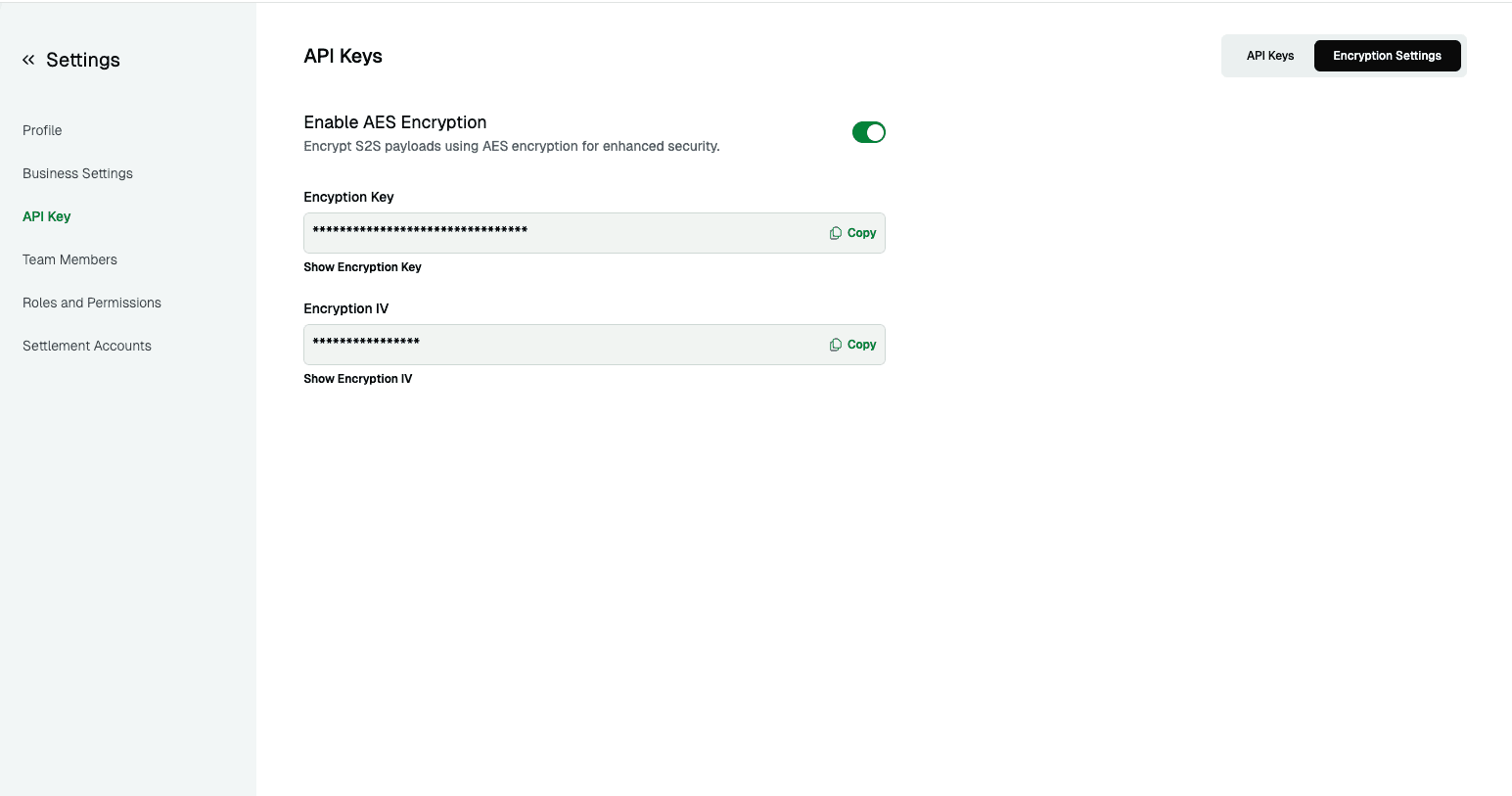
Task: Click the copy icon next to Encryption Key
Action: pos(836,232)
